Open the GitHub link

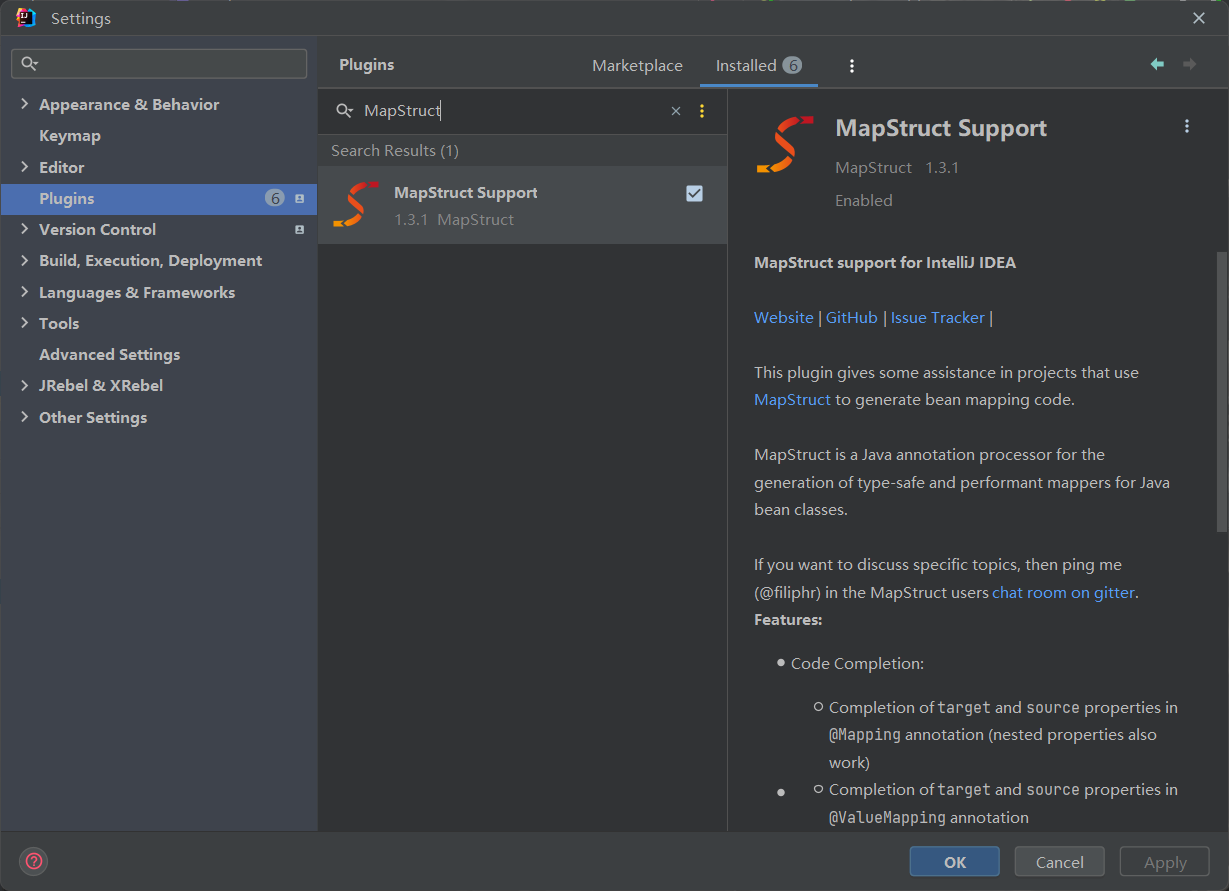pyautogui.click(x=852, y=318)
